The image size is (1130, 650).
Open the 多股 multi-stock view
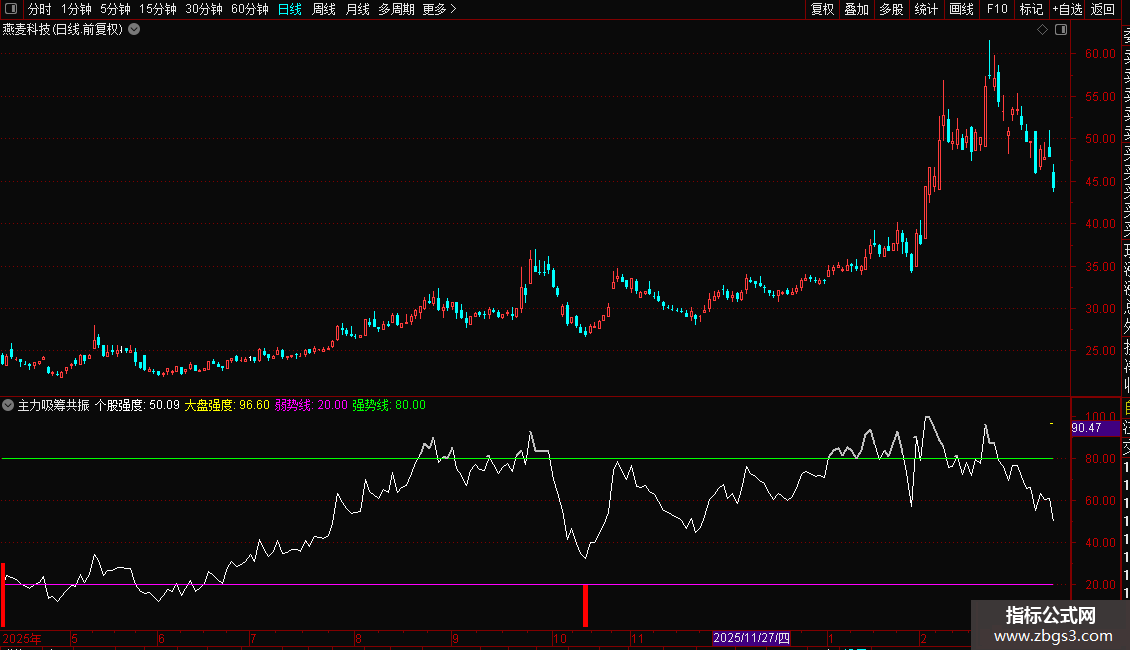[891, 9]
